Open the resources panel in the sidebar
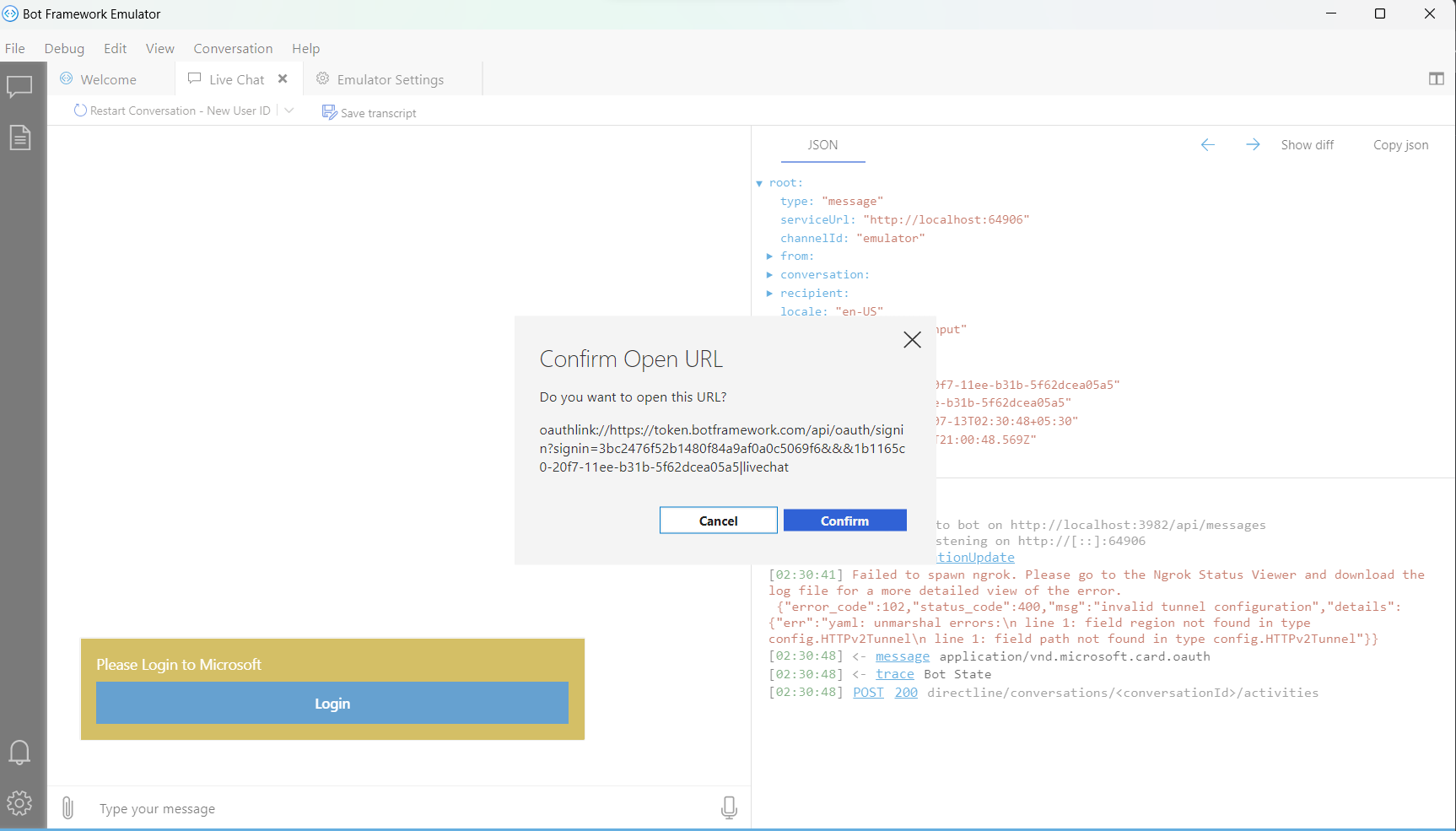The width and height of the screenshot is (1456, 831). [x=20, y=137]
